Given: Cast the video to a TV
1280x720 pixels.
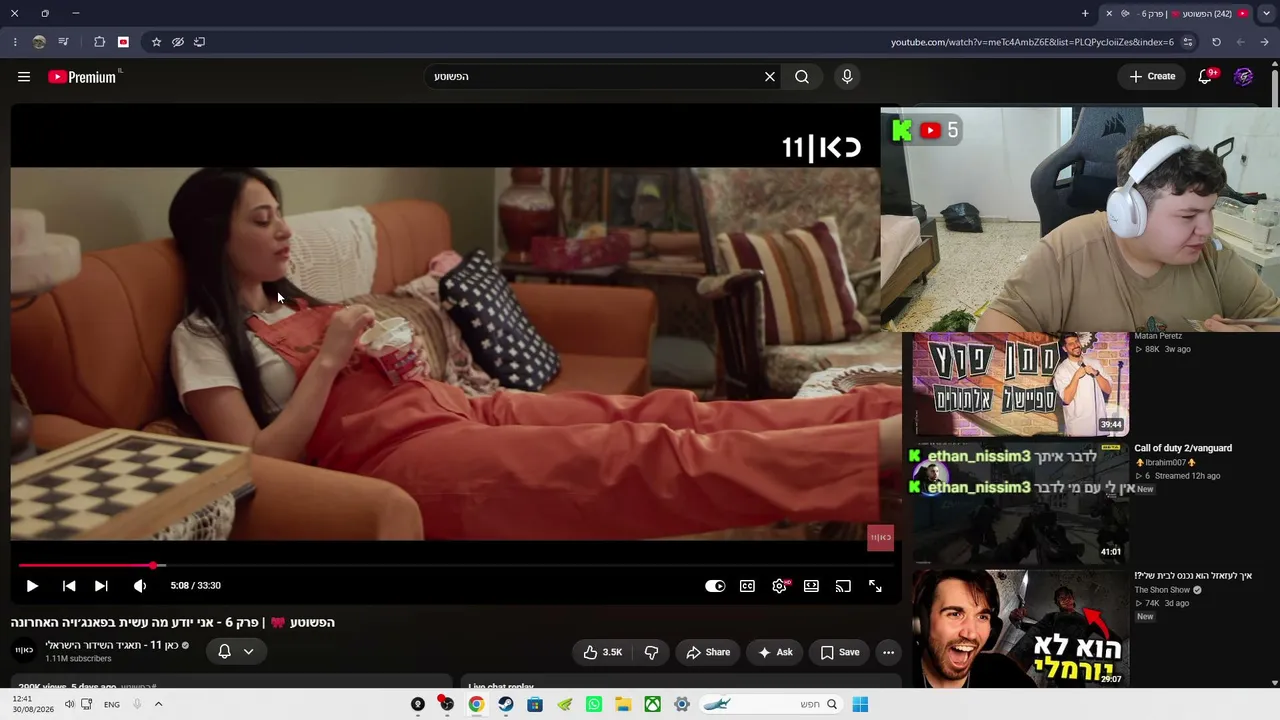Looking at the screenshot, I should click(x=843, y=586).
